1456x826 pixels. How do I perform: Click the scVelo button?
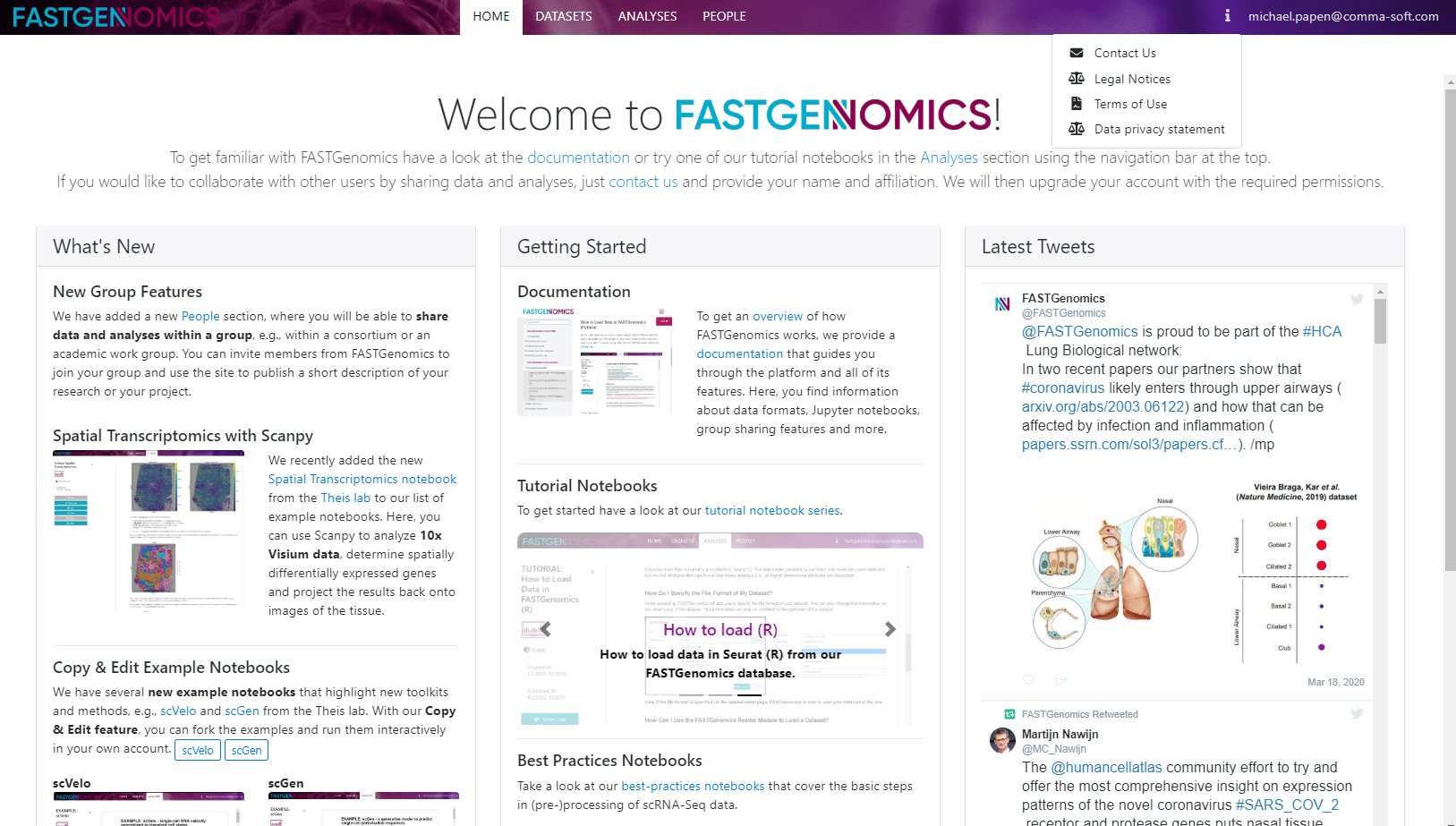click(x=198, y=750)
